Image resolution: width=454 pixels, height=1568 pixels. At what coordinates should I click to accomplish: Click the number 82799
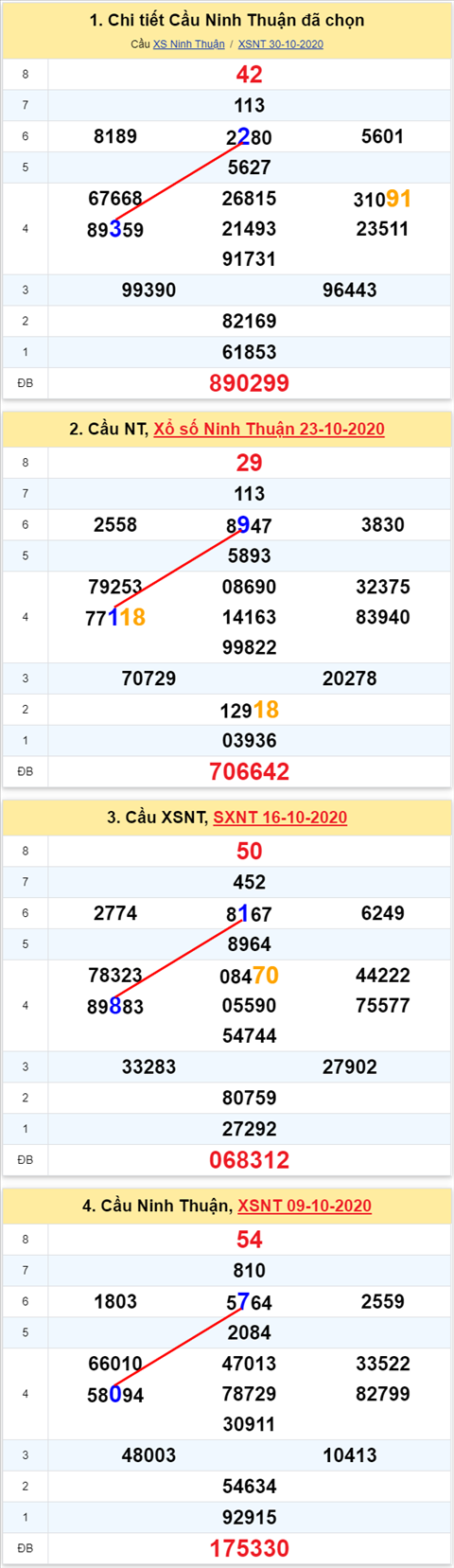click(x=383, y=1394)
